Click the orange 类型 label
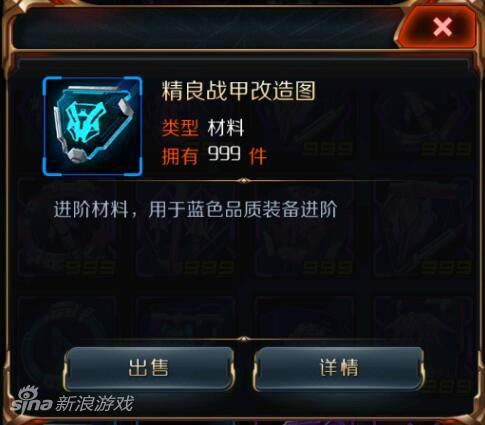485x425 pixels. (x=180, y=128)
